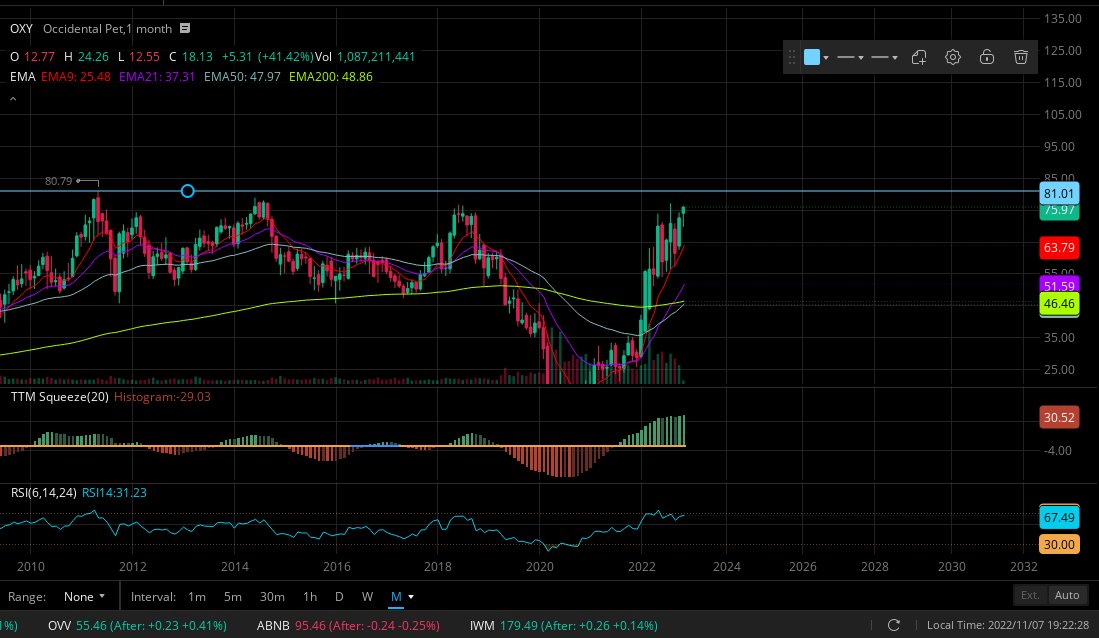Click the 67.49 RSI value tag
Screen dimensions: 1099x638
pos(1058,517)
